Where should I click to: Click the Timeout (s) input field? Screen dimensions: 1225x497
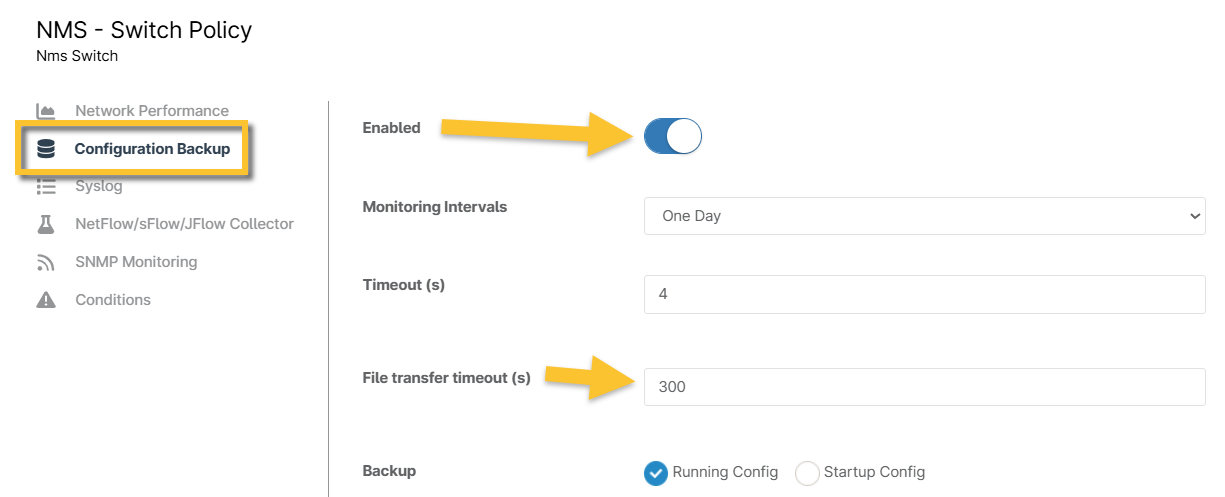pos(924,295)
